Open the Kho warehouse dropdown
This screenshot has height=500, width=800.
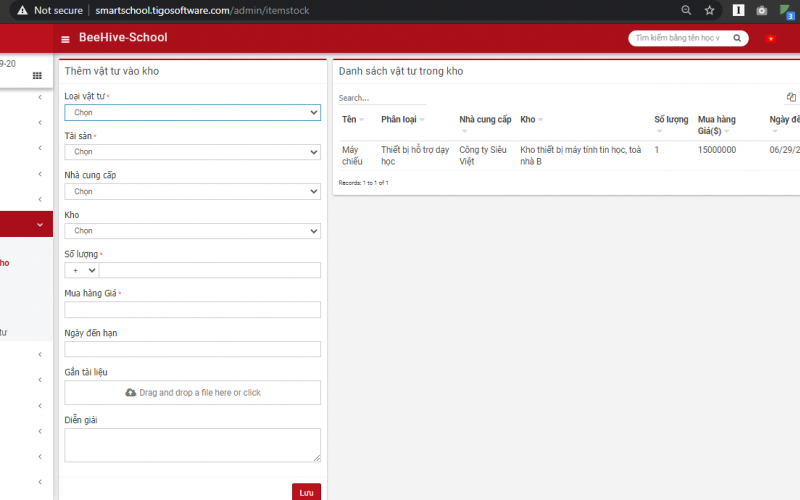pos(192,231)
